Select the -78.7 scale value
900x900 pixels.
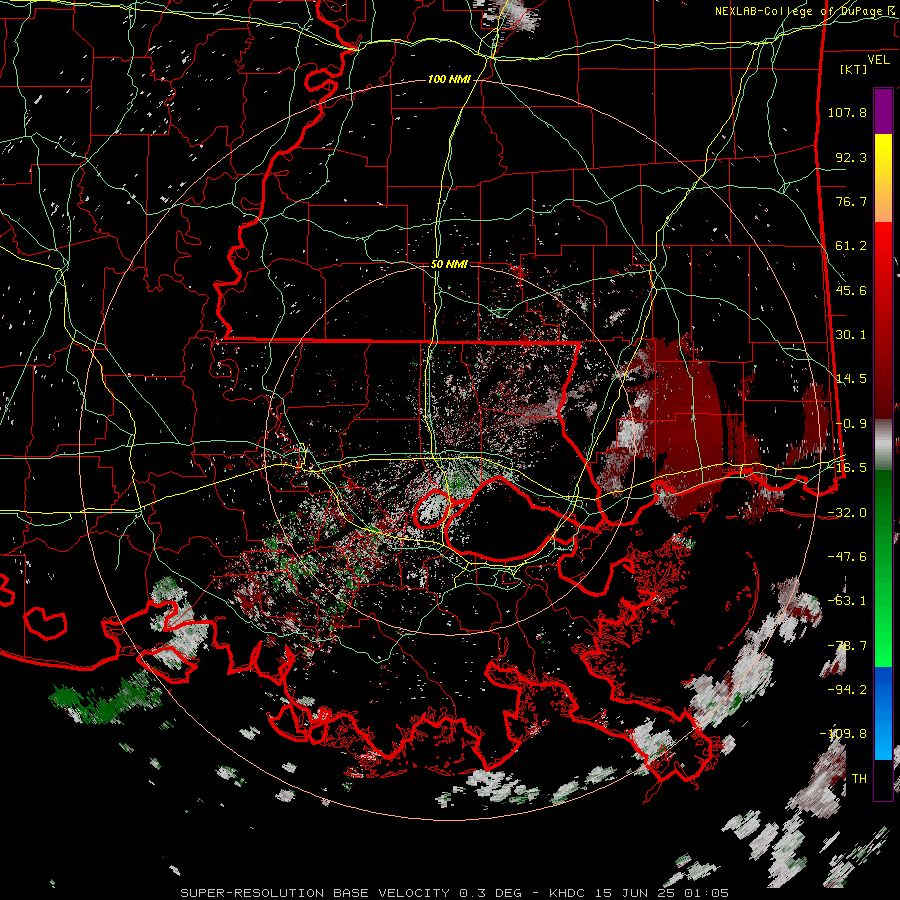tap(847, 646)
